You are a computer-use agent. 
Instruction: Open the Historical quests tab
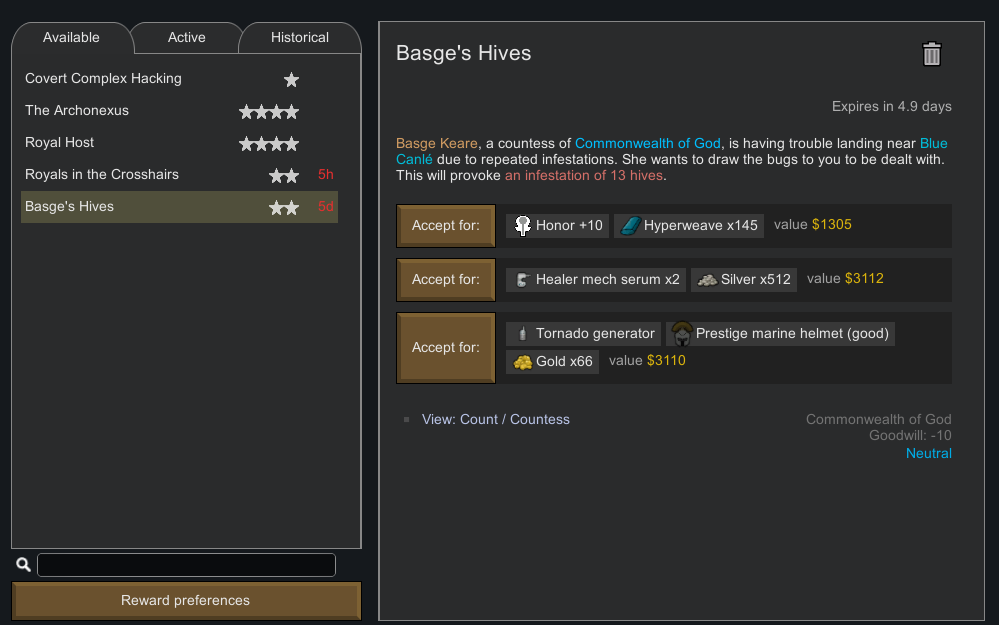(x=299, y=38)
